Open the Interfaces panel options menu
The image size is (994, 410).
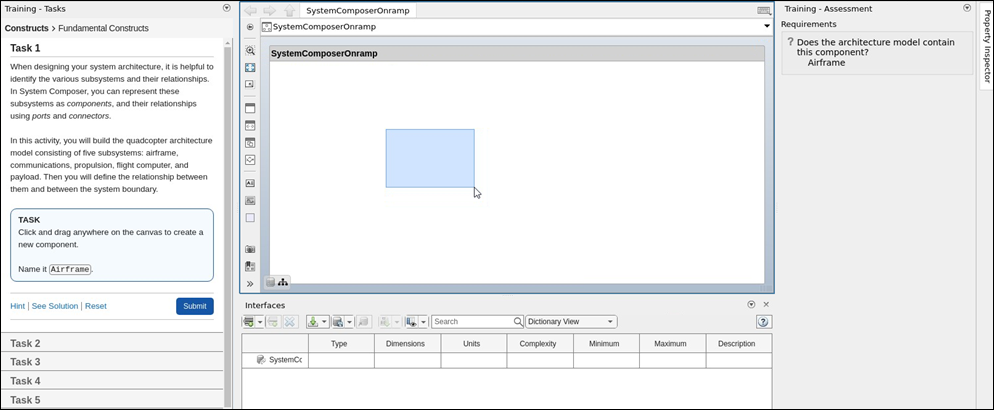(751, 305)
